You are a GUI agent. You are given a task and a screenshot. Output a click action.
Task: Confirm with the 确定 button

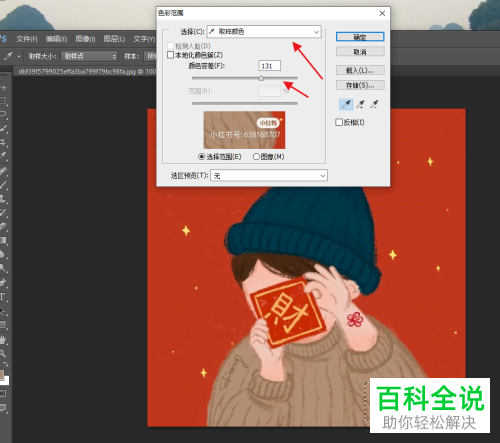coord(360,37)
